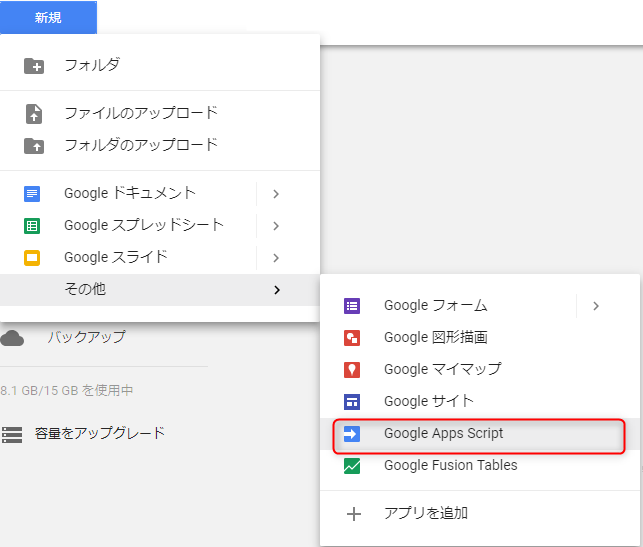Click the blue 新規 button
The height and width of the screenshot is (547, 643).
tap(48, 17)
